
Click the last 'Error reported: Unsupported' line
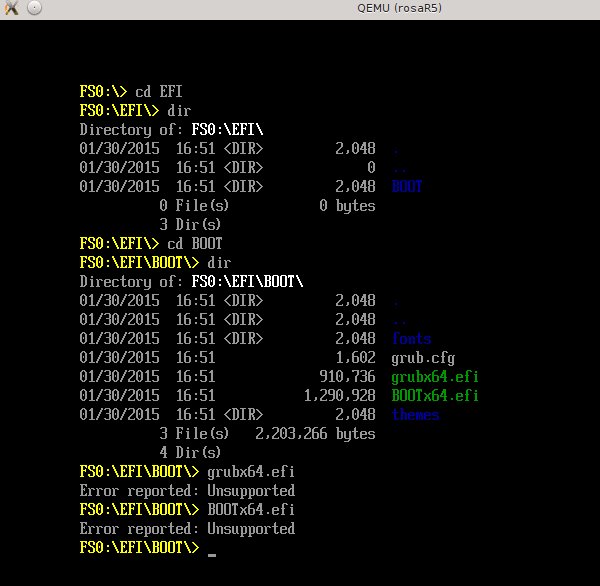tap(187, 529)
